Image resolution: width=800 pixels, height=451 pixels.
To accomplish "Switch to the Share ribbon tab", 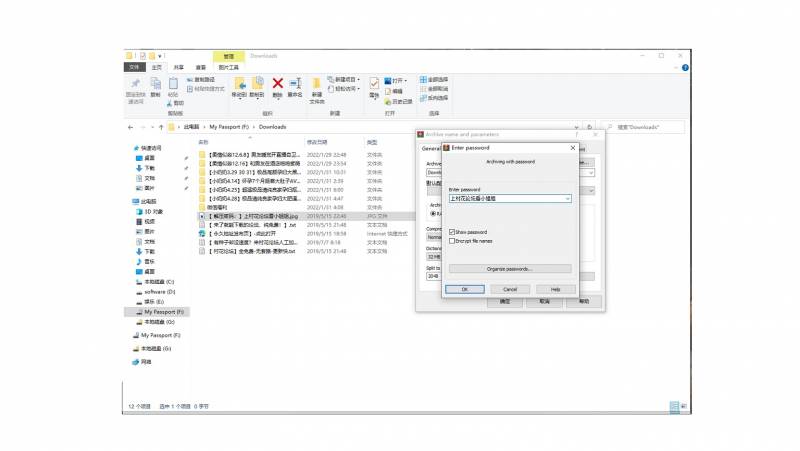I will pyautogui.click(x=178, y=67).
